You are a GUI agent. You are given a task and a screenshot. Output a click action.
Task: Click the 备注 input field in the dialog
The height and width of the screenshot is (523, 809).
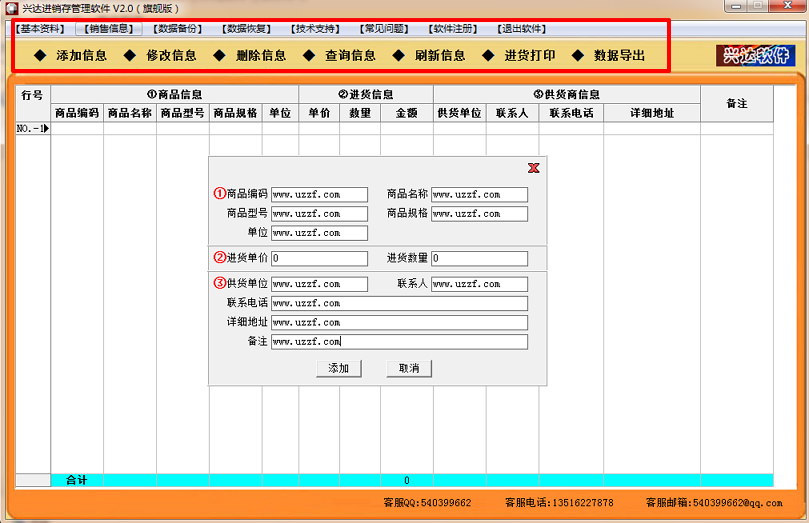pyautogui.click(x=399, y=341)
